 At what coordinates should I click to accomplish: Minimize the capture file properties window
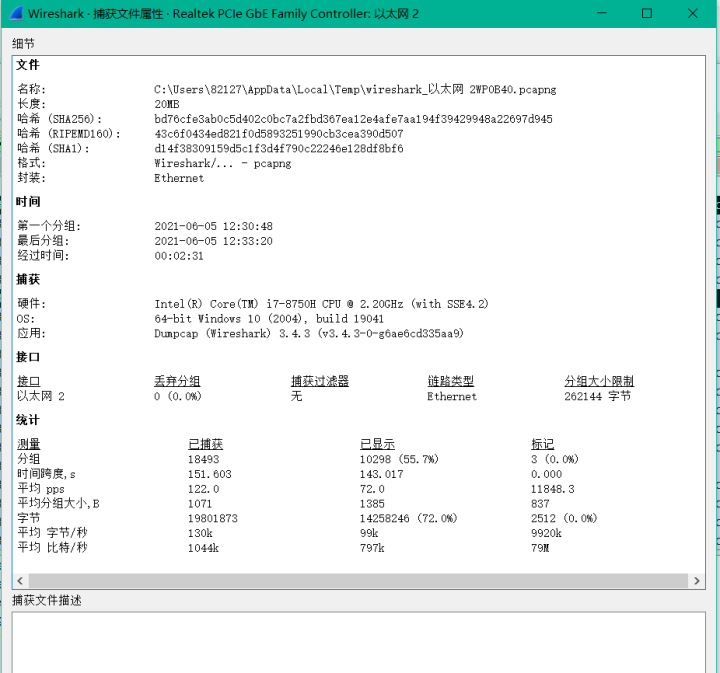[602, 13]
